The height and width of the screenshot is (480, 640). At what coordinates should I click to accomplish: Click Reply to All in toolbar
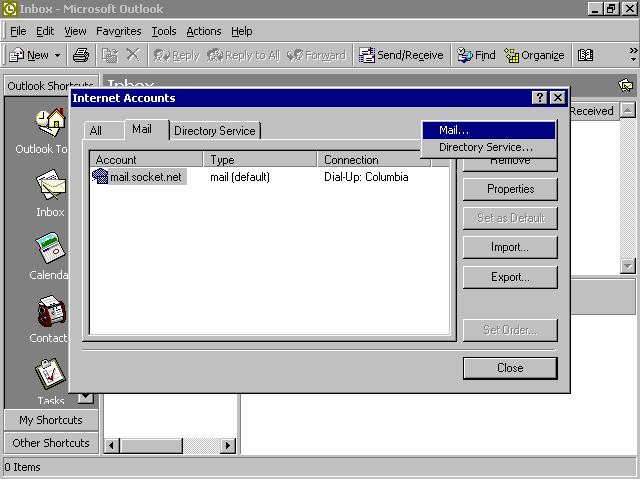[244, 55]
